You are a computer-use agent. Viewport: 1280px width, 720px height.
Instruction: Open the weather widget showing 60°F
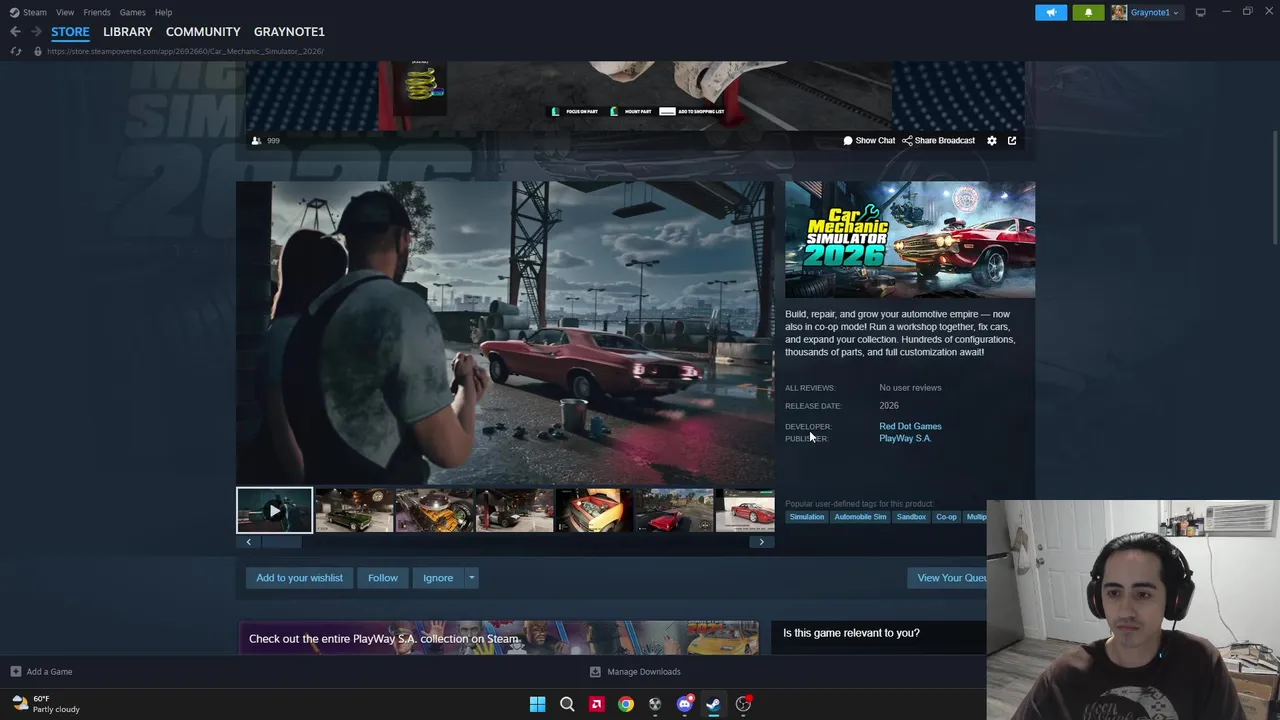45,704
